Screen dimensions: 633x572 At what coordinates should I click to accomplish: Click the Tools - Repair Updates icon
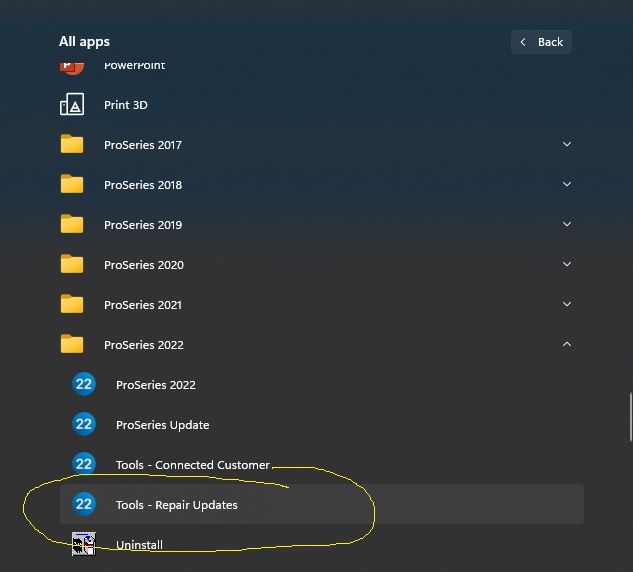click(x=84, y=505)
